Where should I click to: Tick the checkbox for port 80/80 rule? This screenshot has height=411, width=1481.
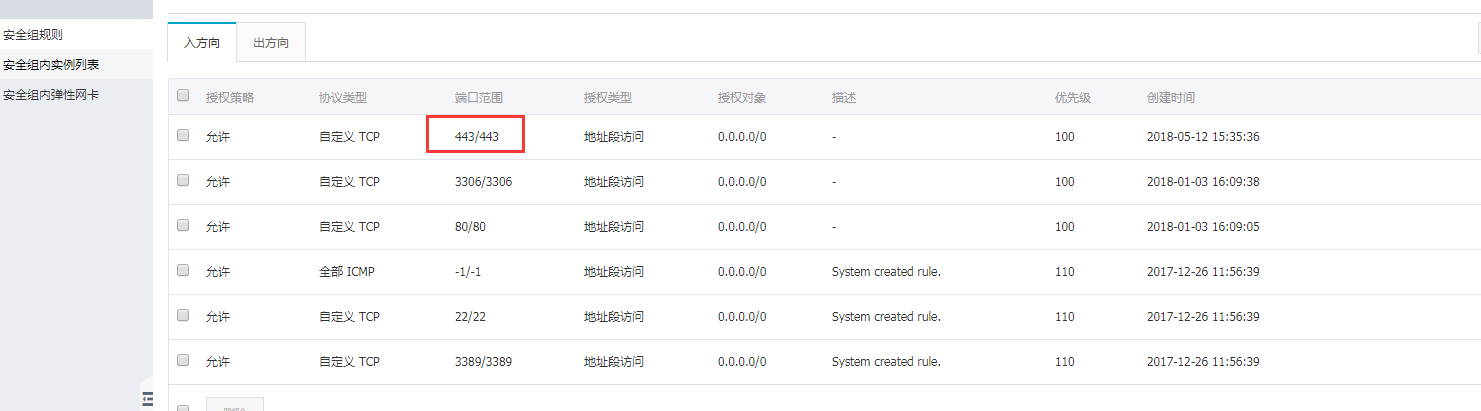183,226
